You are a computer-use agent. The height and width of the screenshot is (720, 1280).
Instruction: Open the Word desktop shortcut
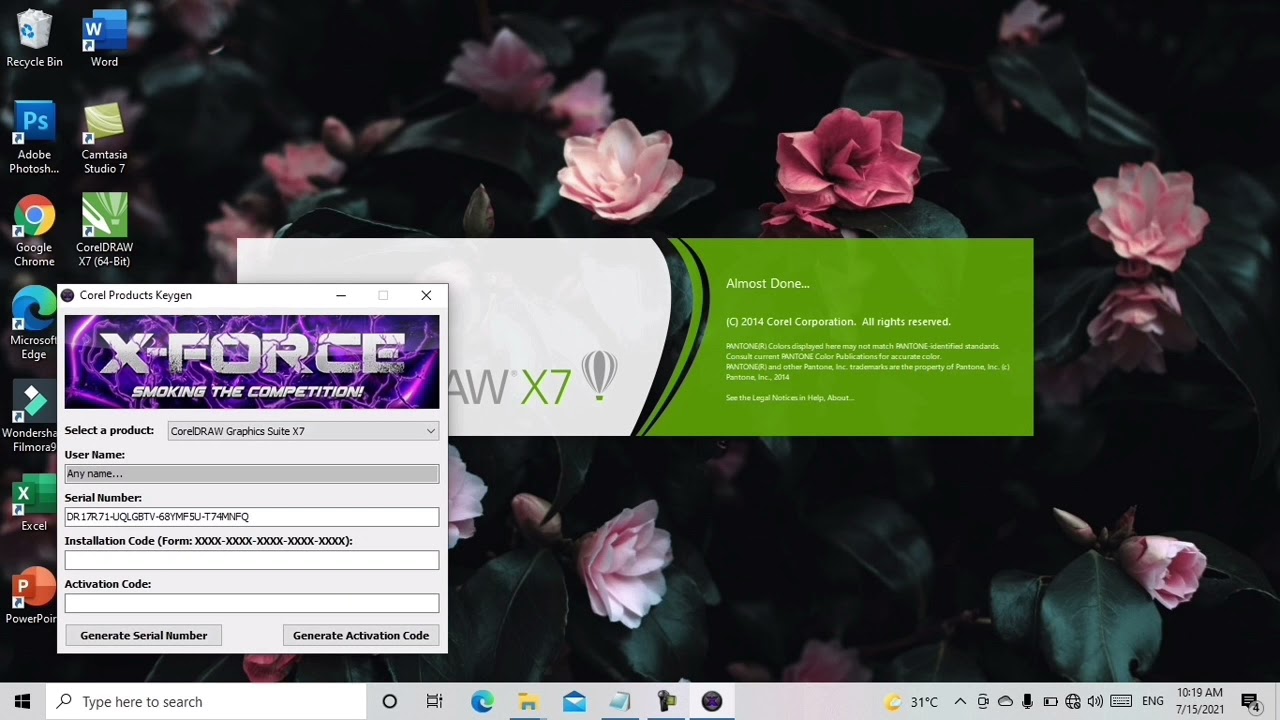tap(104, 39)
